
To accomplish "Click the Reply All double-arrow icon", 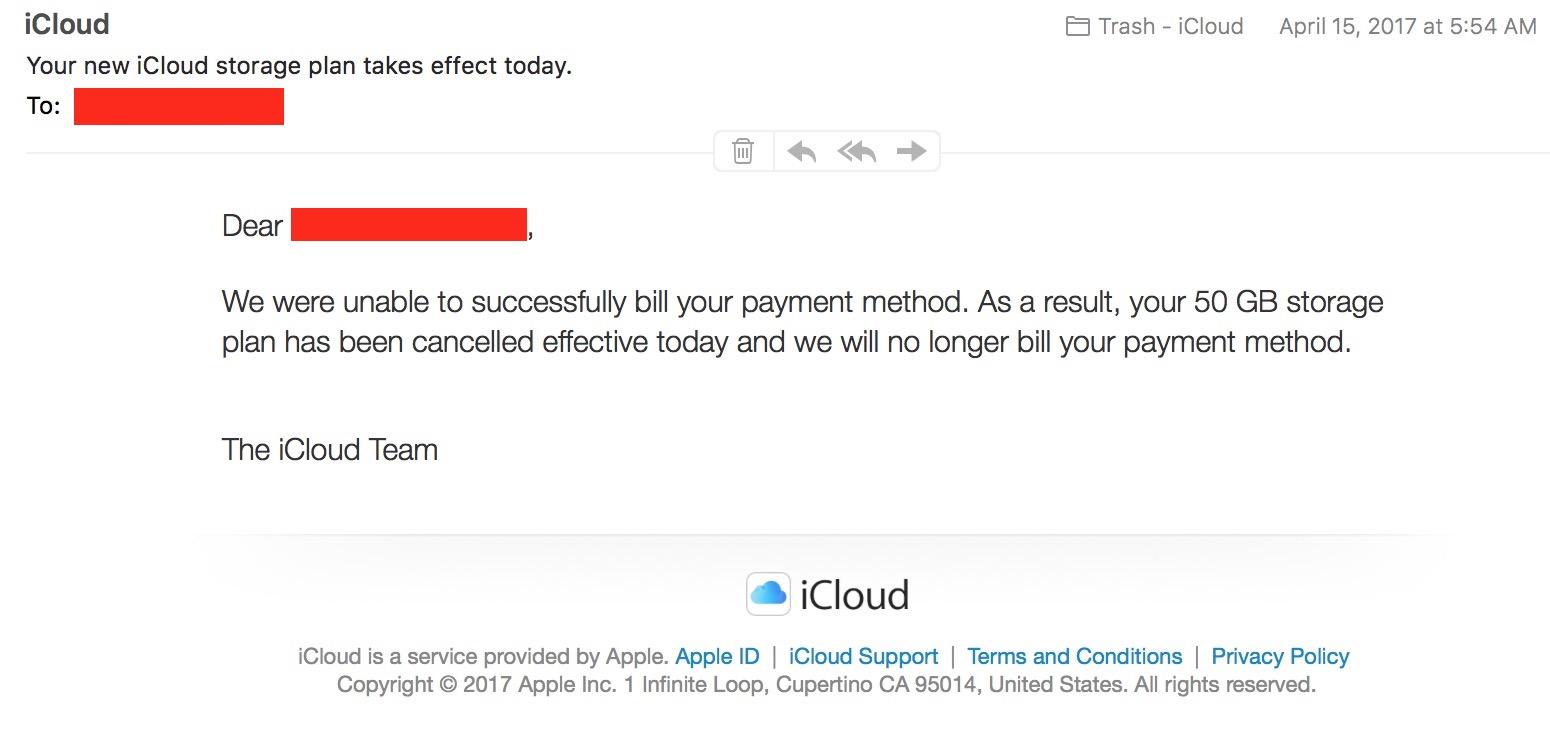I will [x=856, y=151].
